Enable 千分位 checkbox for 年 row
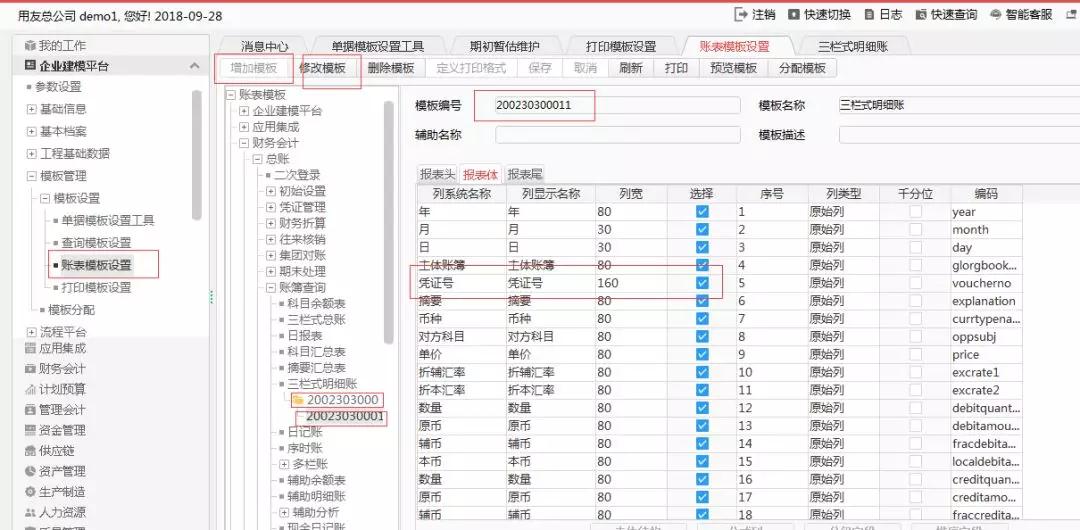The image size is (1080, 530). click(916, 212)
